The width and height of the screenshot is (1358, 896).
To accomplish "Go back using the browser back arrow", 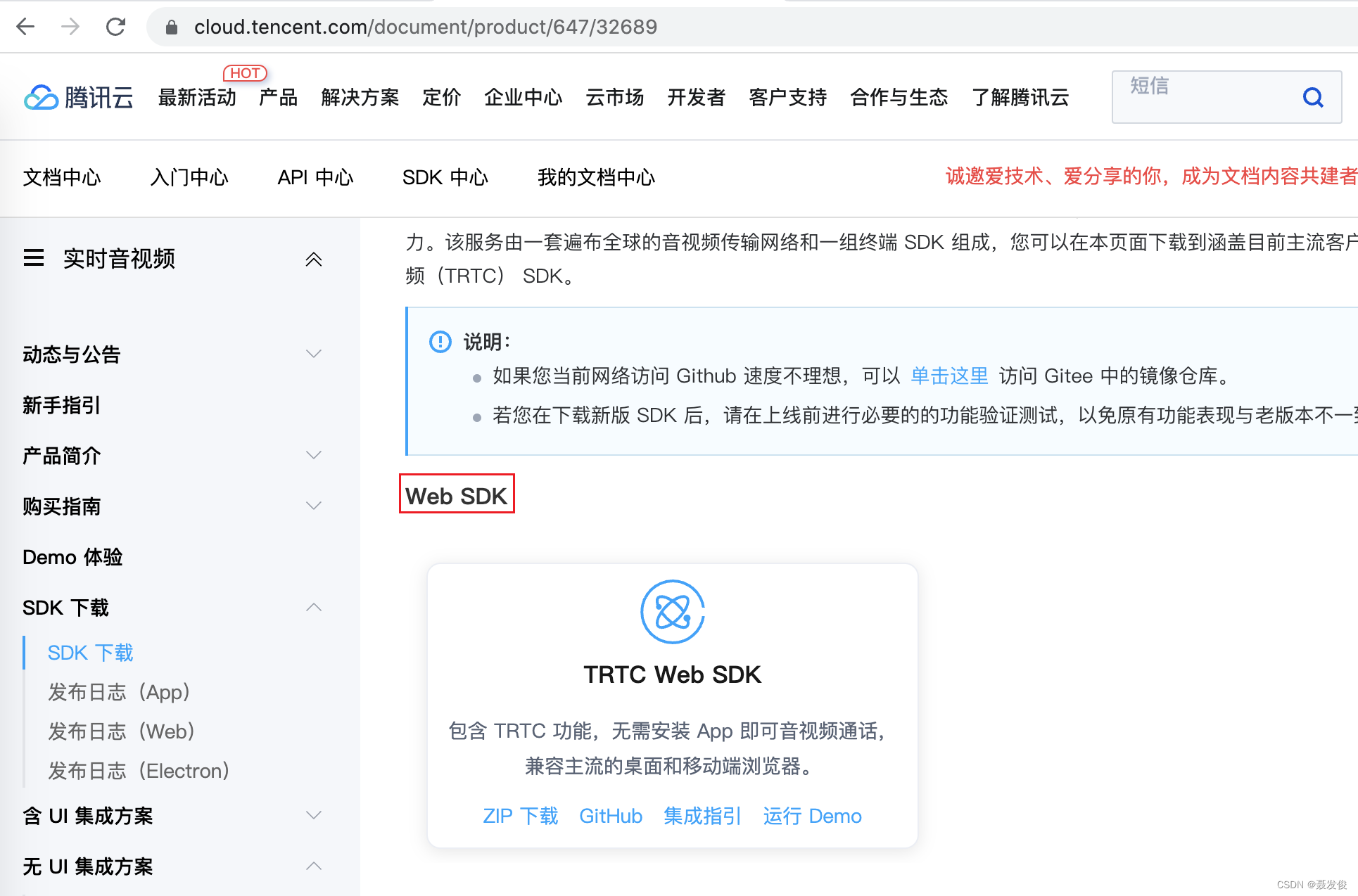I will [x=25, y=27].
